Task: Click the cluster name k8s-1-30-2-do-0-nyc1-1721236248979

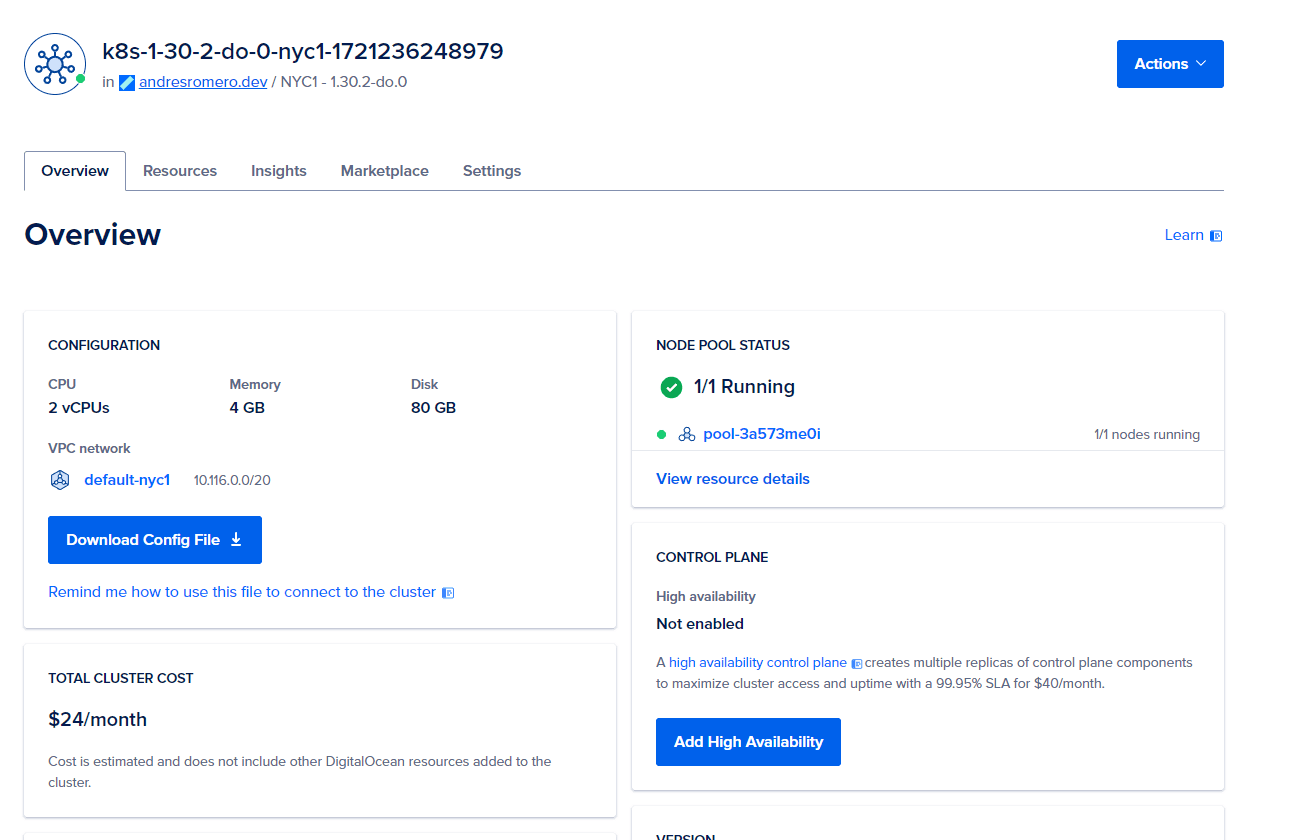Action: tap(303, 51)
